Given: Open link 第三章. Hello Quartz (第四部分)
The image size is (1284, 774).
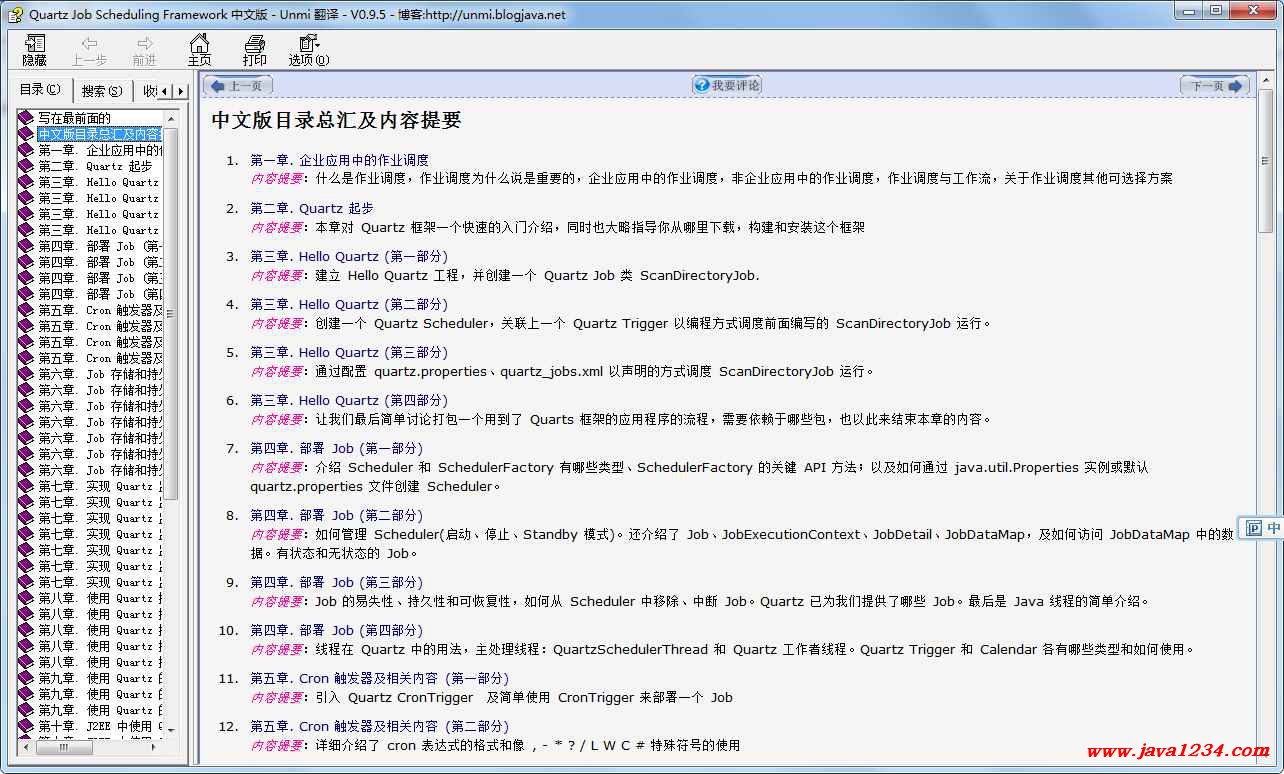Looking at the screenshot, I should coord(349,400).
